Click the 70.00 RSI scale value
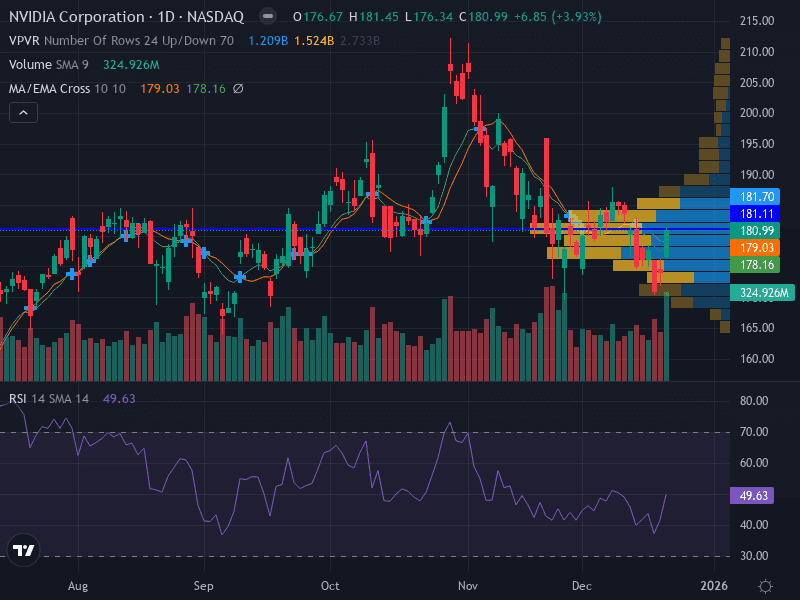The width and height of the screenshot is (800, 600). (x=754, y=432)
